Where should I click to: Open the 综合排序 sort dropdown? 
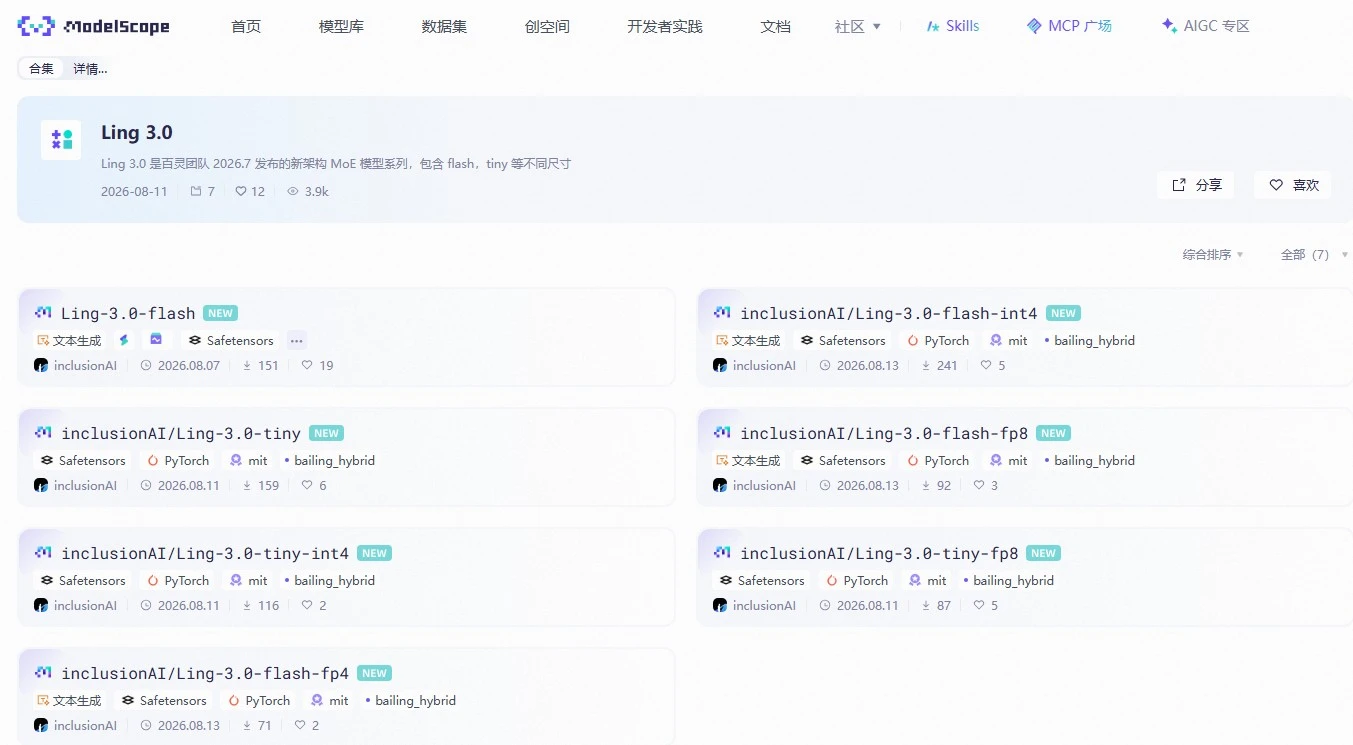click(x=1213, y=255)
